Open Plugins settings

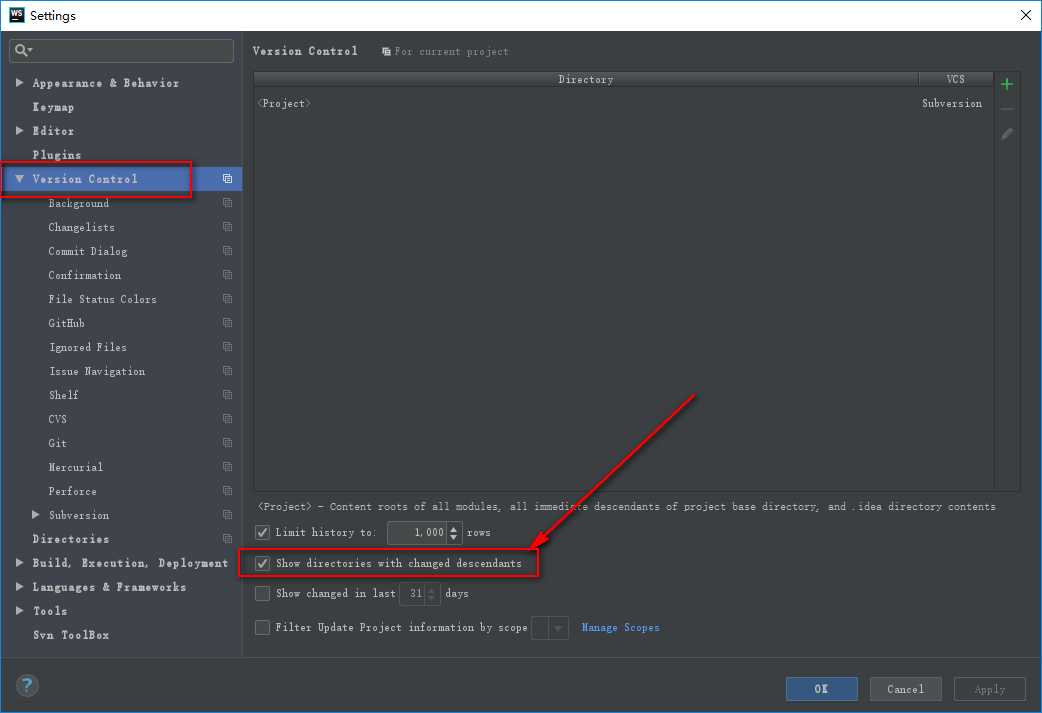56,155
